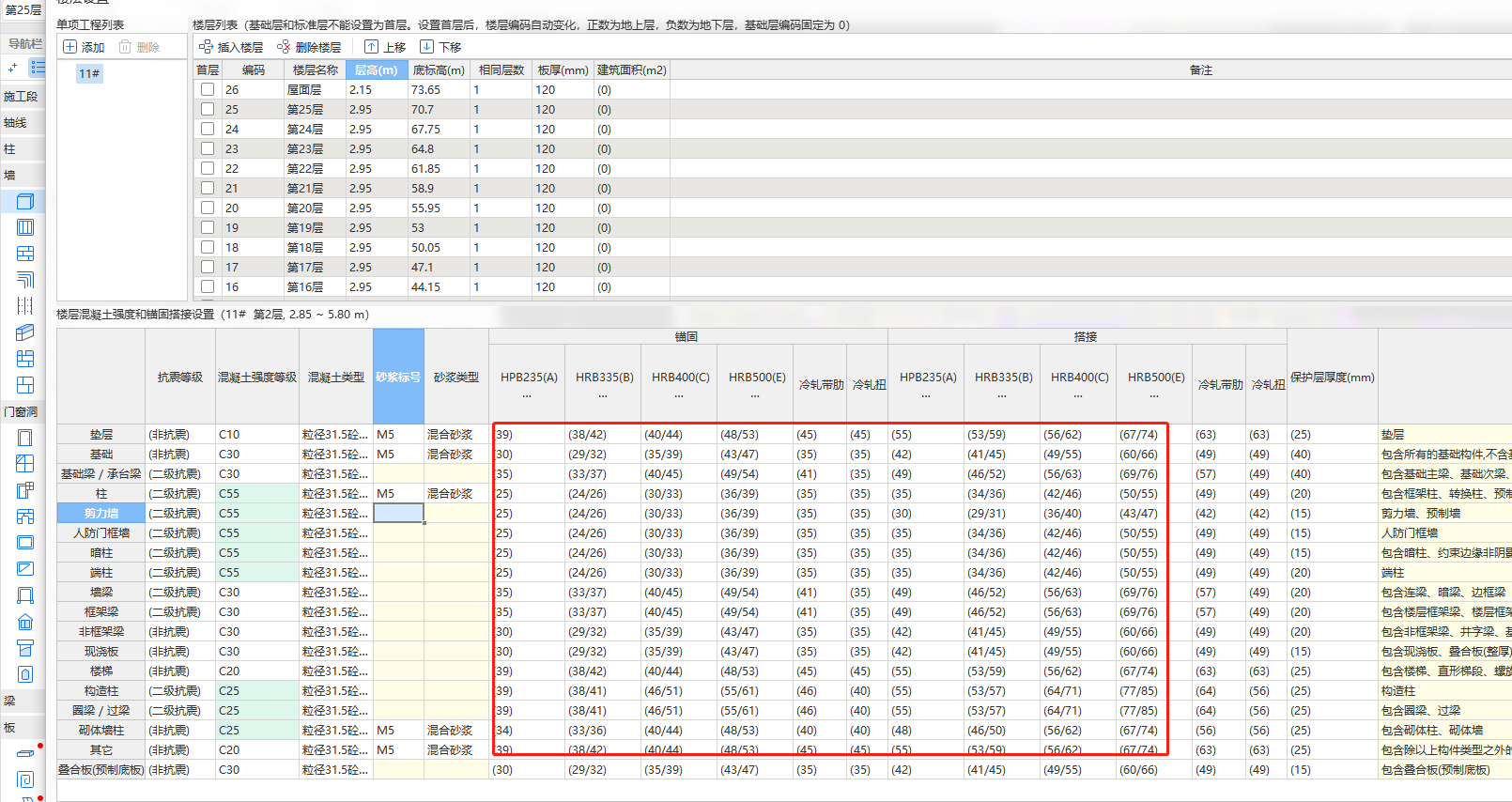Click the dashed vertical lines wall icon
Image resolution: width=1512 pixels, height=802 pixels.
click(25, 306)
